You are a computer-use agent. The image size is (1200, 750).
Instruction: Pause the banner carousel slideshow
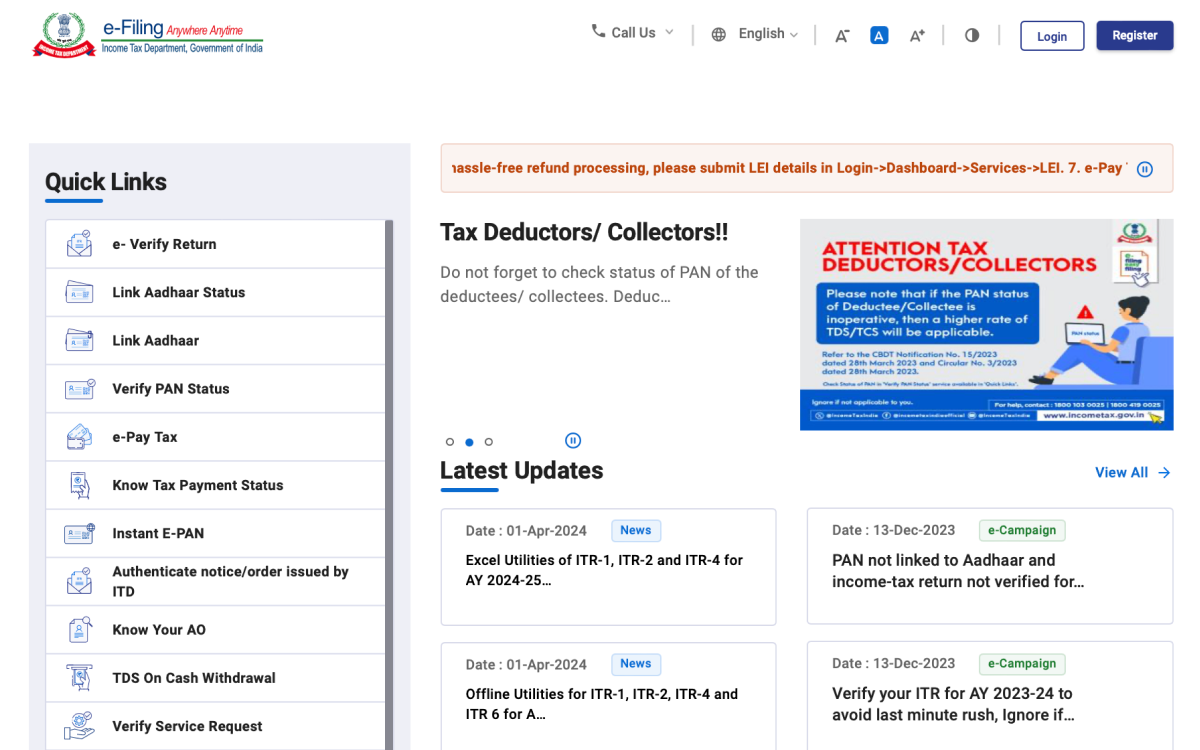(573, 441)
